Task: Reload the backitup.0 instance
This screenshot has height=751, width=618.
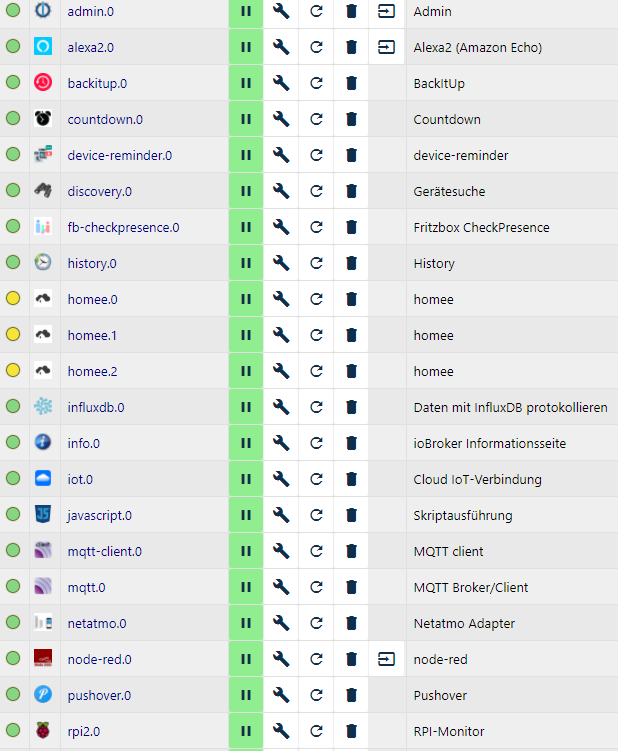Action: [316, 83]
